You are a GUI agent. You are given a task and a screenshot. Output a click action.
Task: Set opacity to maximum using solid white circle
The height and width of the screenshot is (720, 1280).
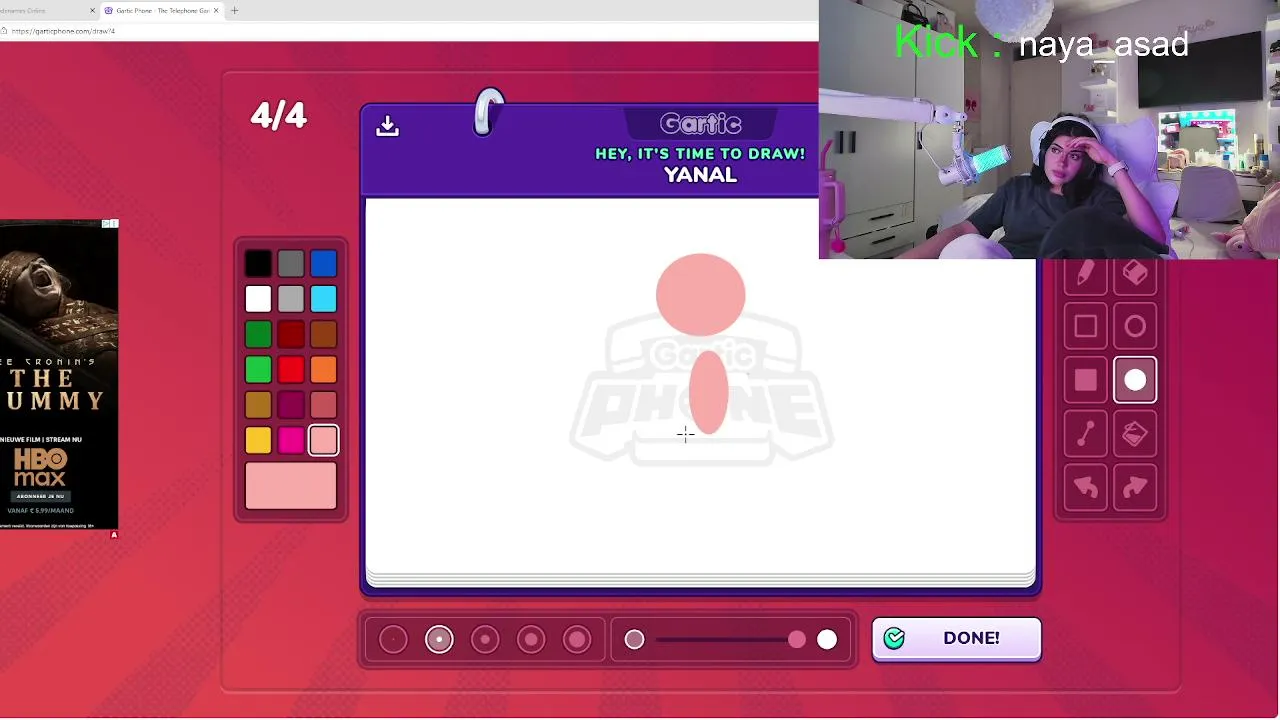click(x=827, y=640)
